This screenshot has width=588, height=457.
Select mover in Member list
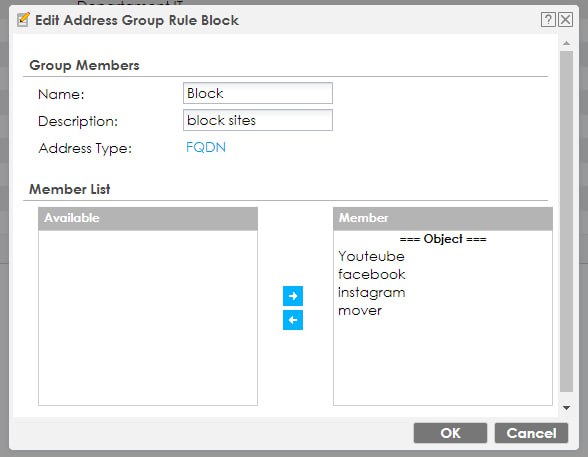[360, 311]
